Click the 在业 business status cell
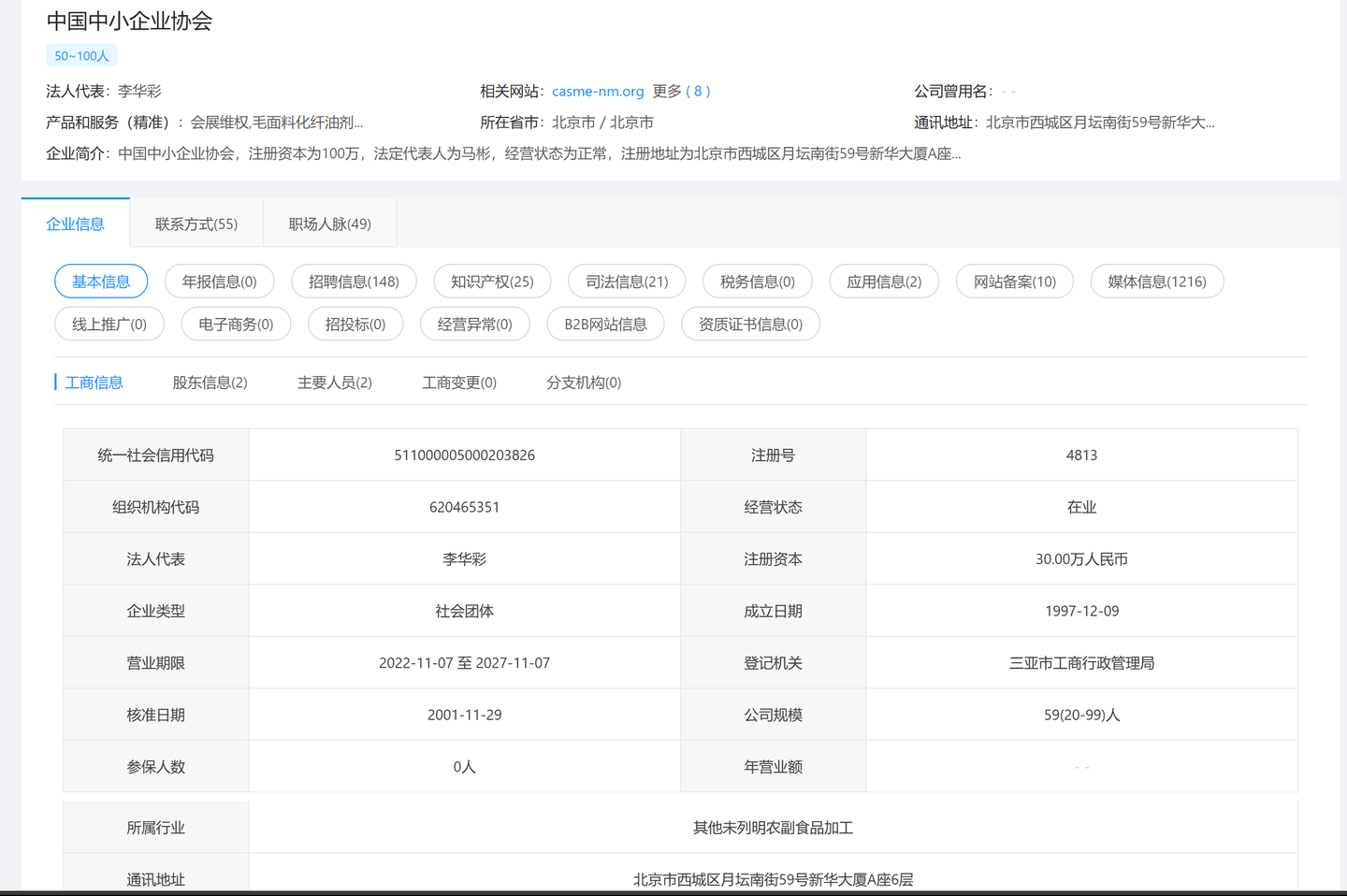The height and width of the screenshot is (896, 1347). (1082, 507)
